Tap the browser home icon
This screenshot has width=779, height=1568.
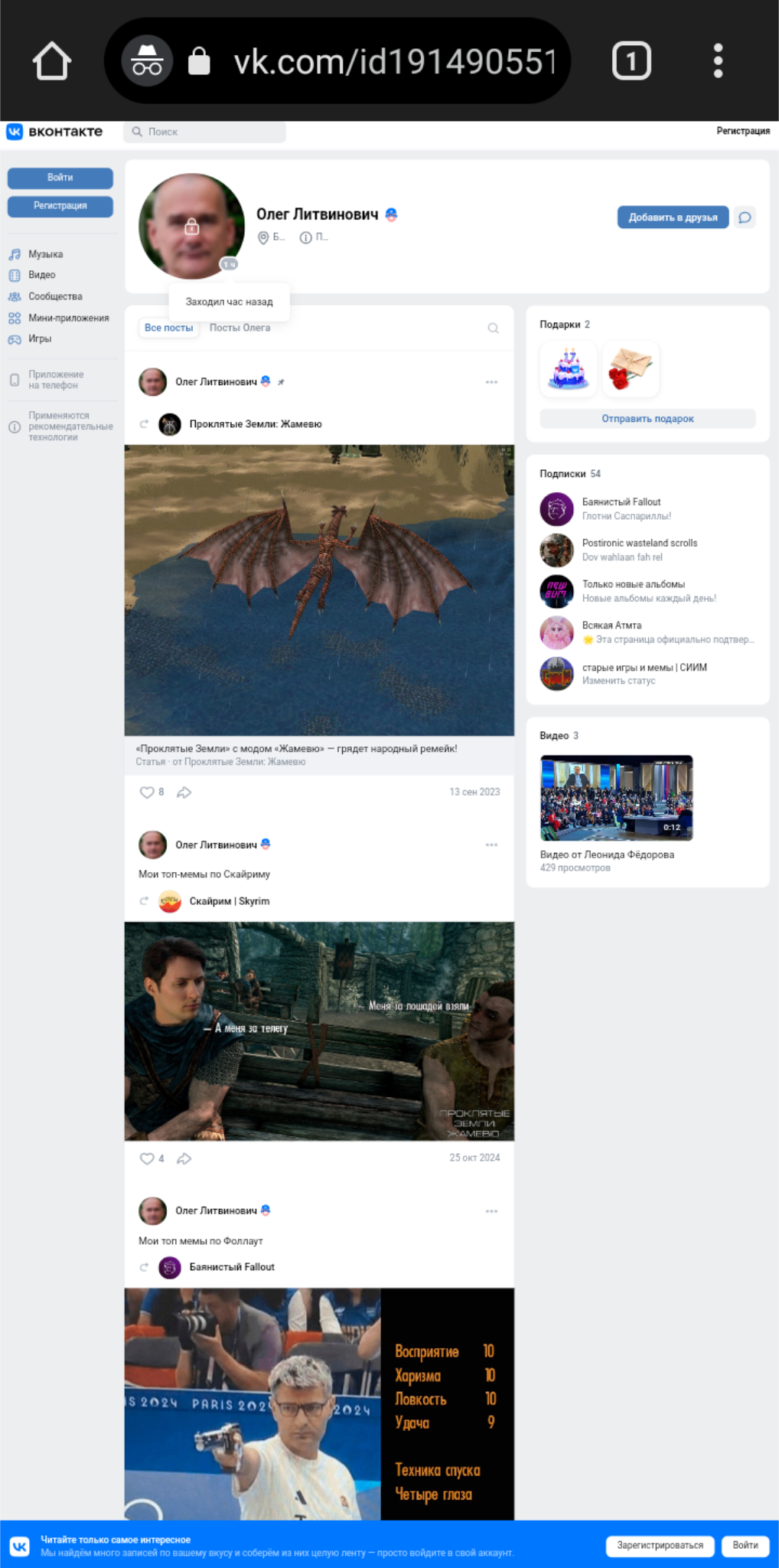pyautogui.click(x=52, y=61)
